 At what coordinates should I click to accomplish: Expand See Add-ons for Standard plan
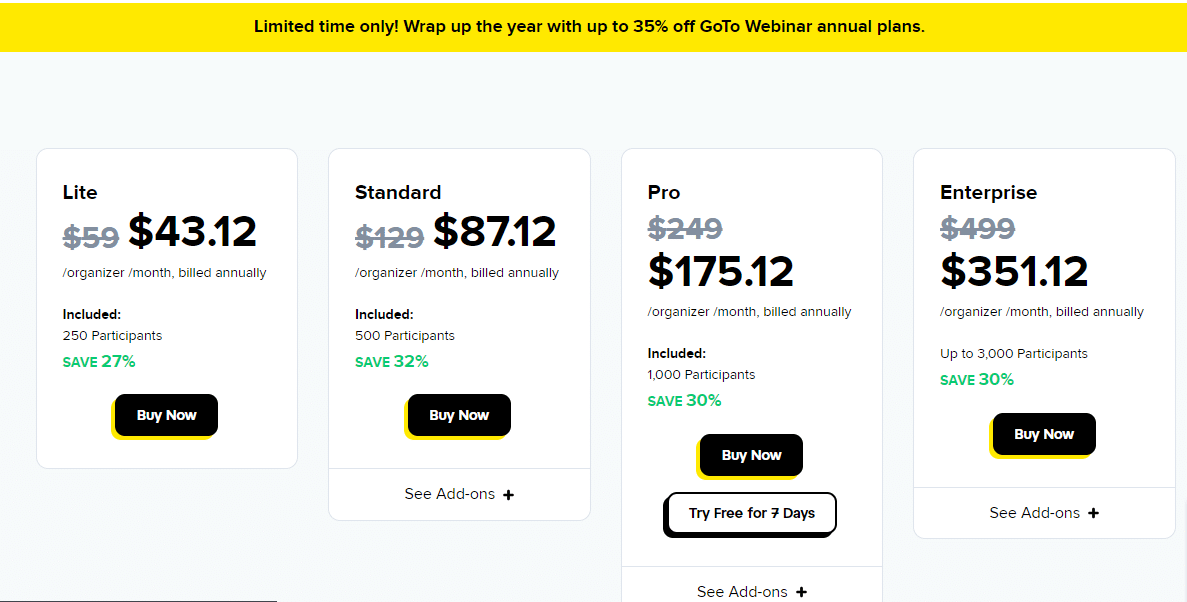pyautogui.click(x=459, y=494)
